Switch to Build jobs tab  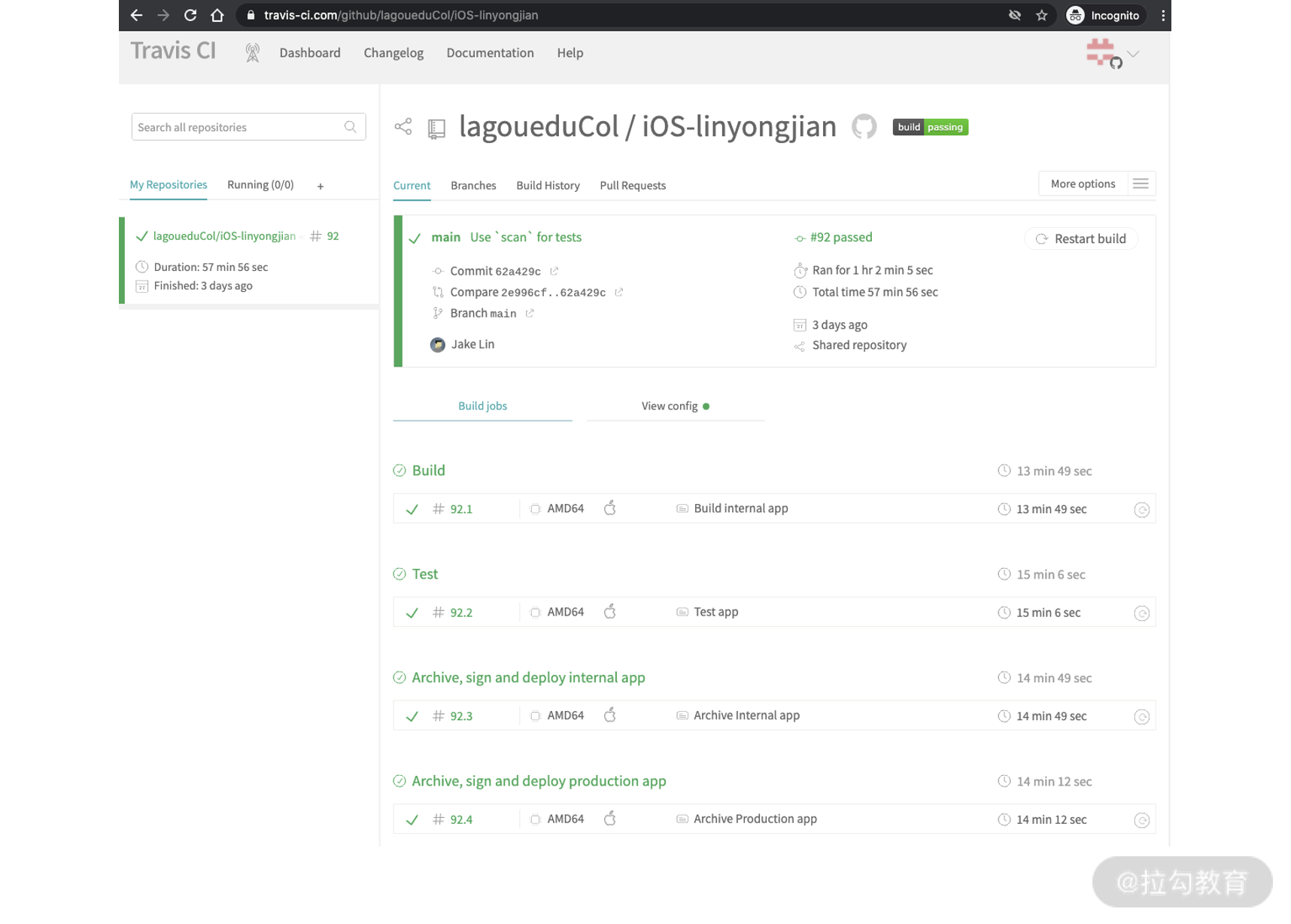(x=482, y=406)
